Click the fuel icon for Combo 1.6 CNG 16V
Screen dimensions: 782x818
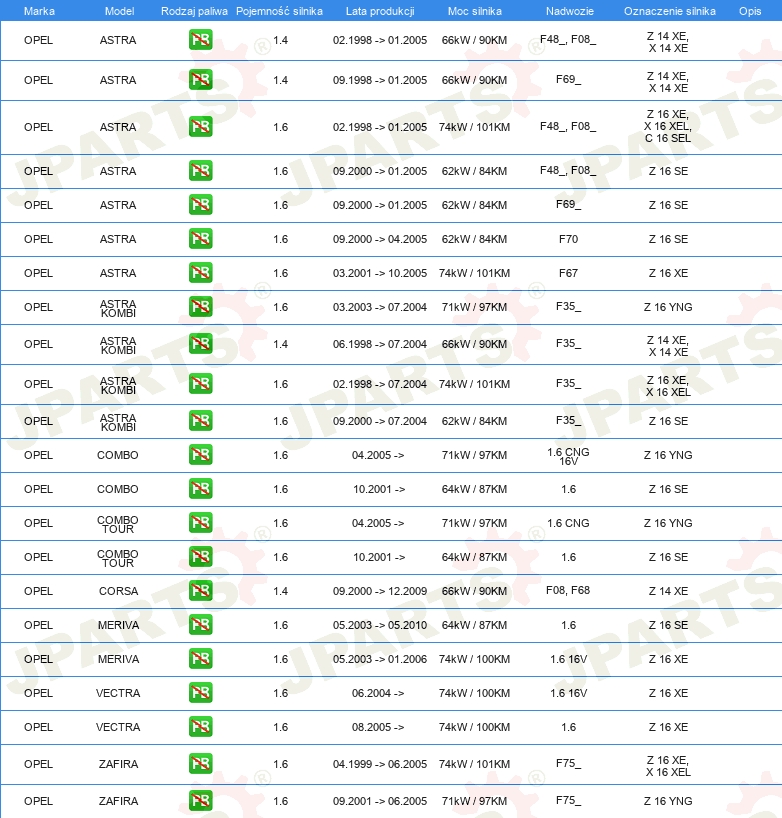pyautogui.click(x=200, y=455)
